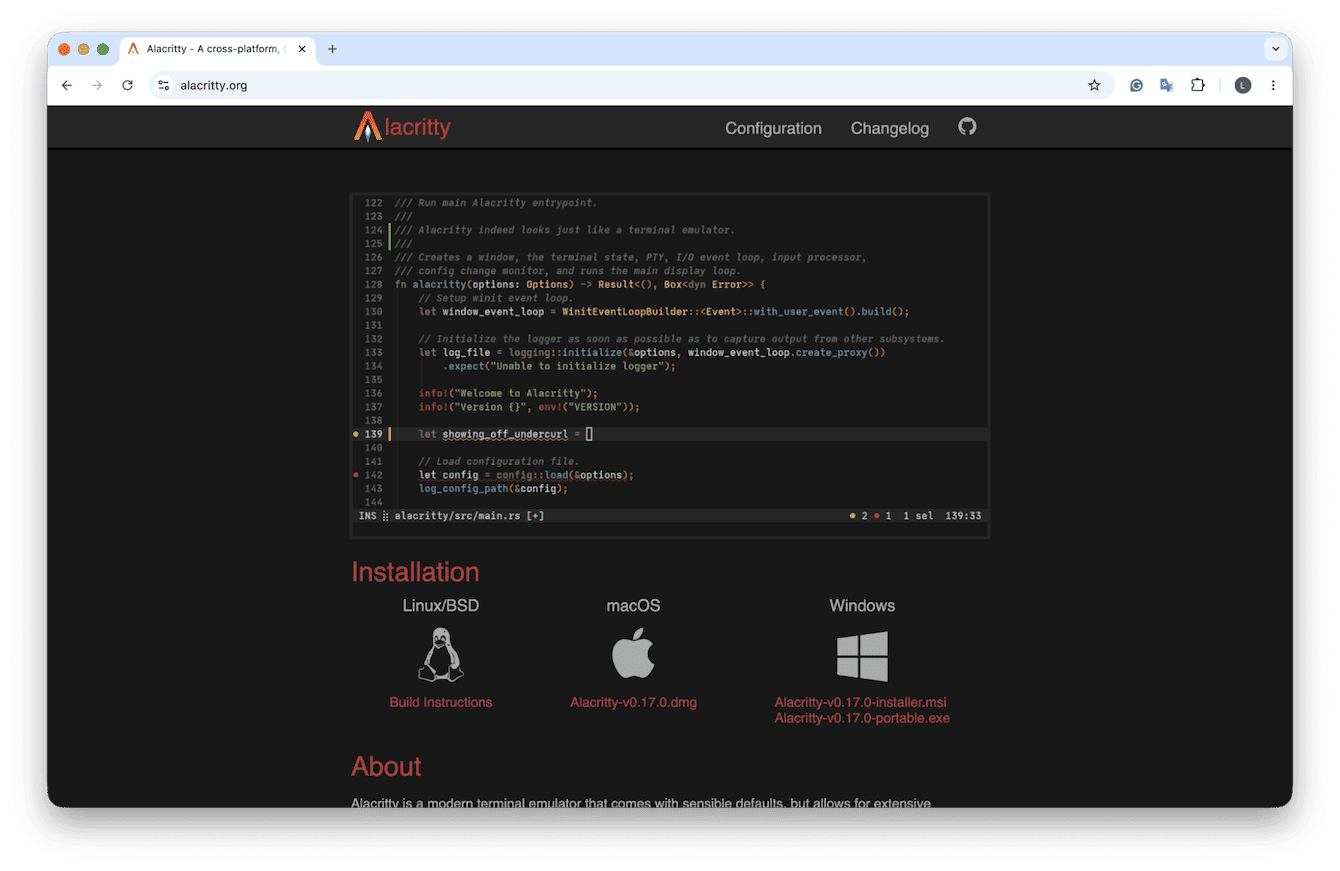The image size is (1340, 871).
Task: Select the Alacritty browser tab
Action: click(217, 49)
